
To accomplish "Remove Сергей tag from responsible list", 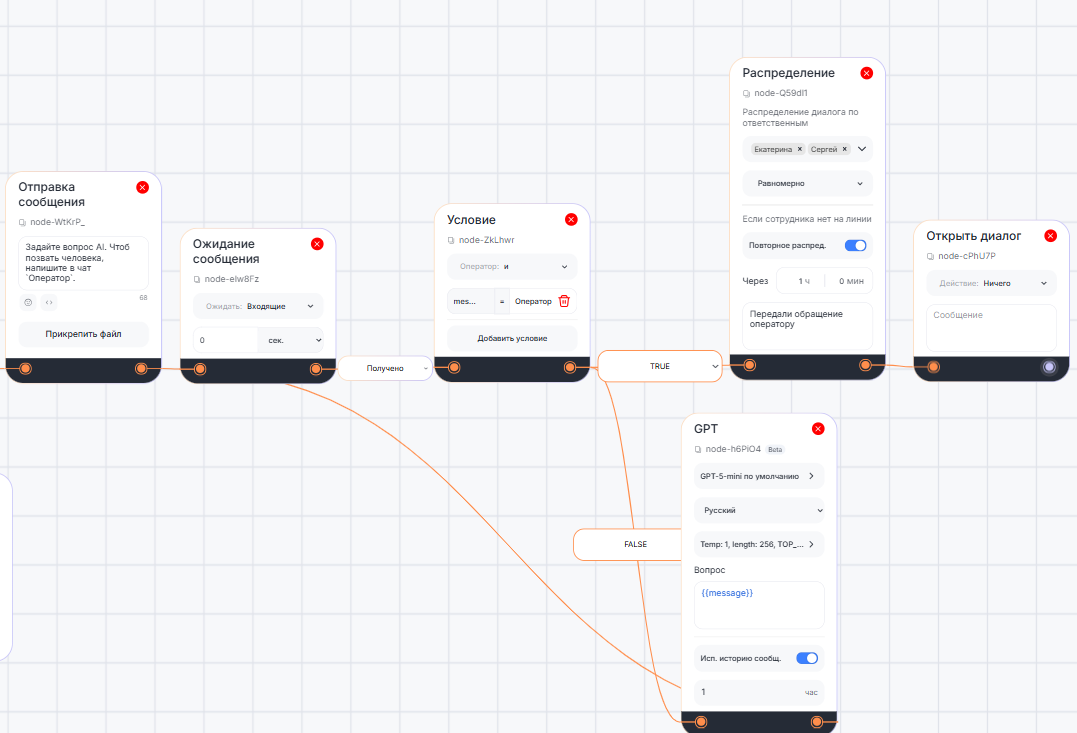I will (844, 149).
